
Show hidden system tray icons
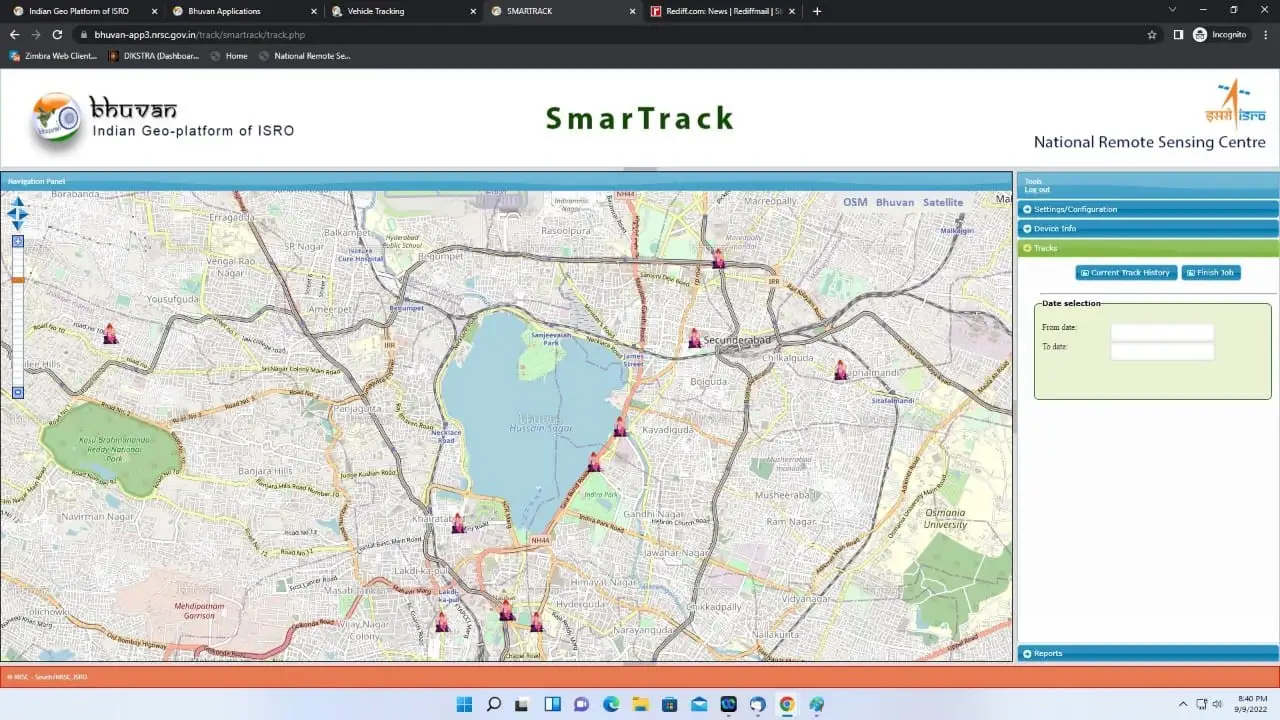1181,704
